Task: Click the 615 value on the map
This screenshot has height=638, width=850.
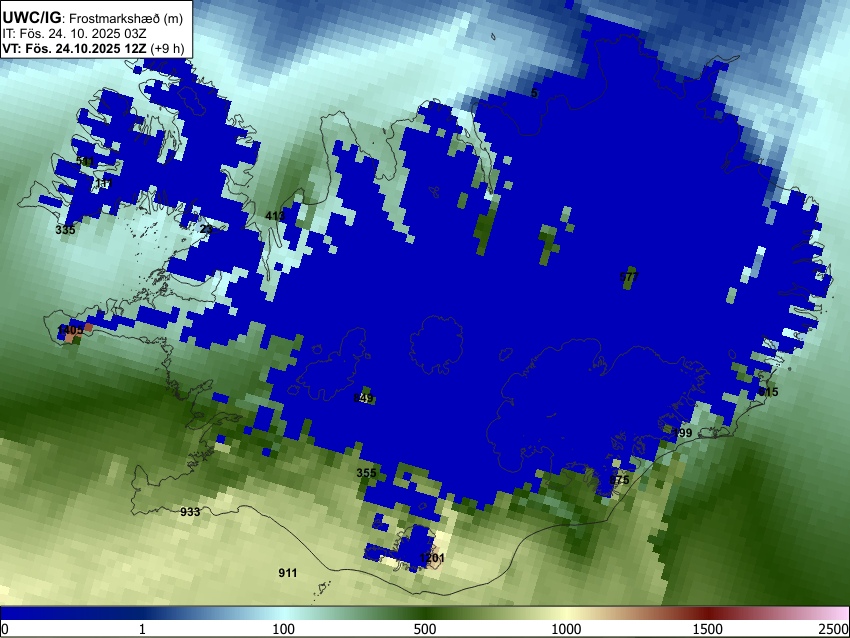Action: (x=768, y=392)
